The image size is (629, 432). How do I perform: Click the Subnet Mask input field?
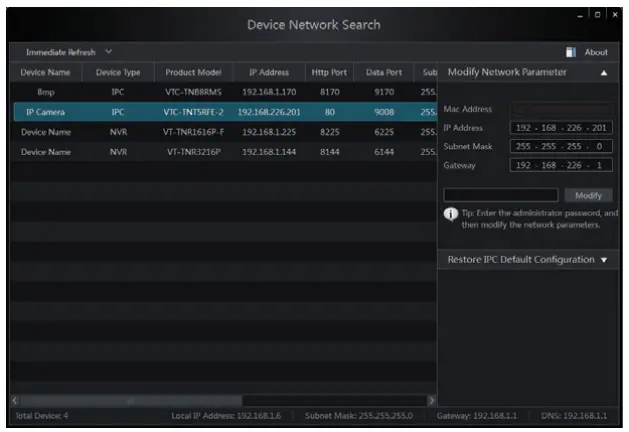[x=561, y=146]
